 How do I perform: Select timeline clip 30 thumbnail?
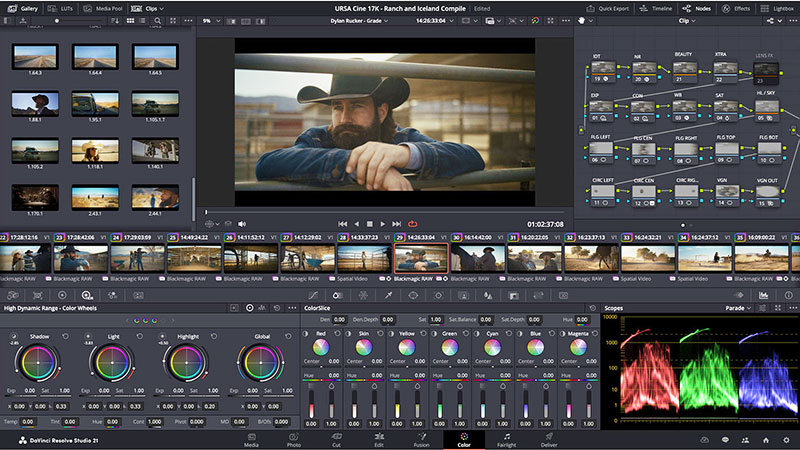click(478, 258)
